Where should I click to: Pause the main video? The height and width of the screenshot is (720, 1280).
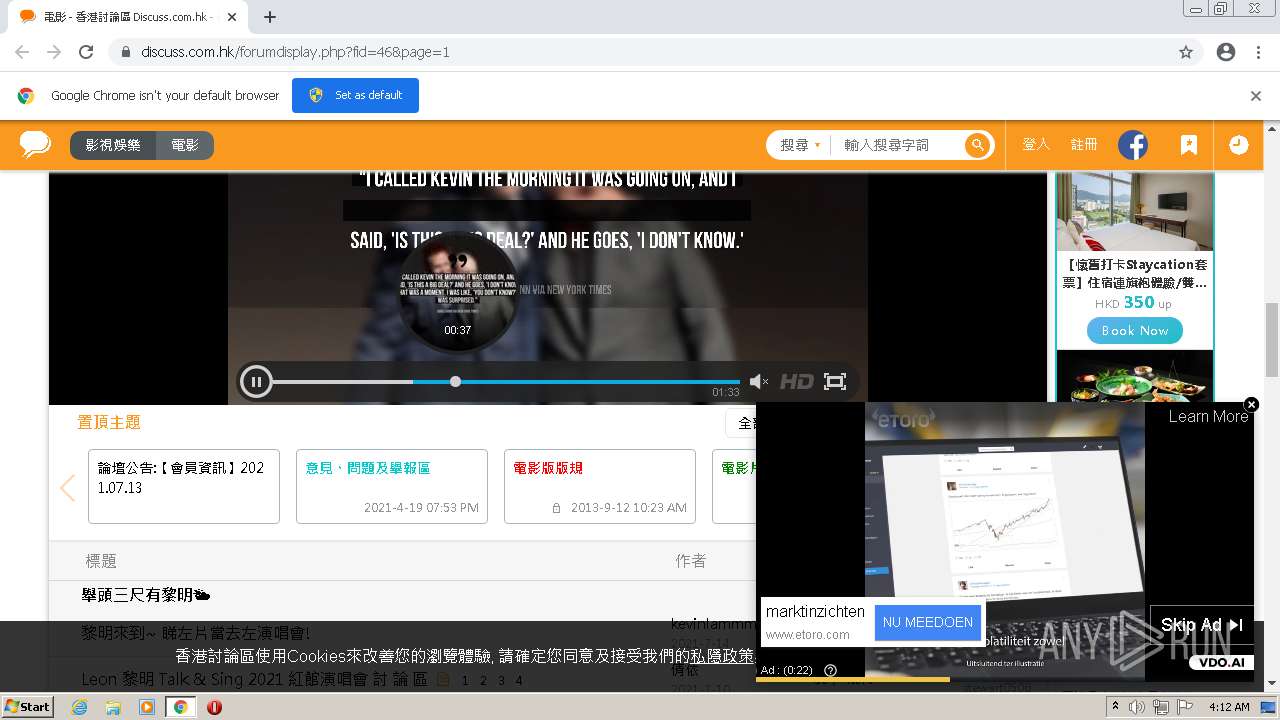point(256,381)
